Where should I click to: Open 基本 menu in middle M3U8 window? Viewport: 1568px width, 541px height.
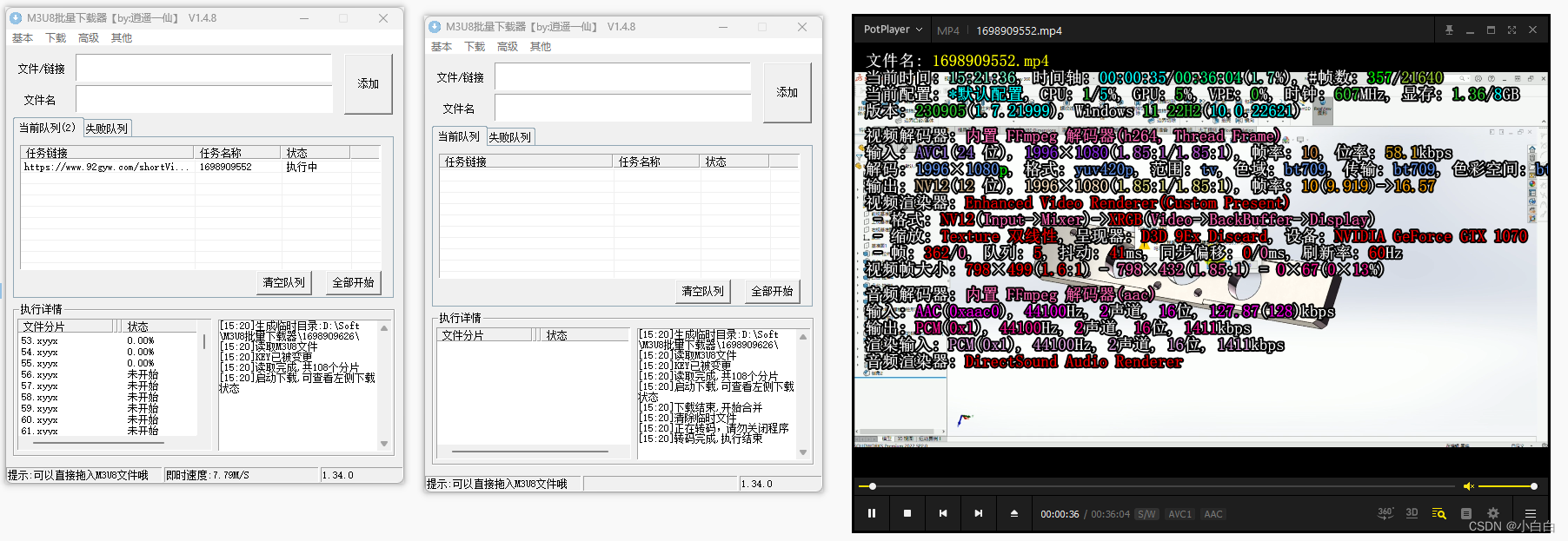click(442, 47)
